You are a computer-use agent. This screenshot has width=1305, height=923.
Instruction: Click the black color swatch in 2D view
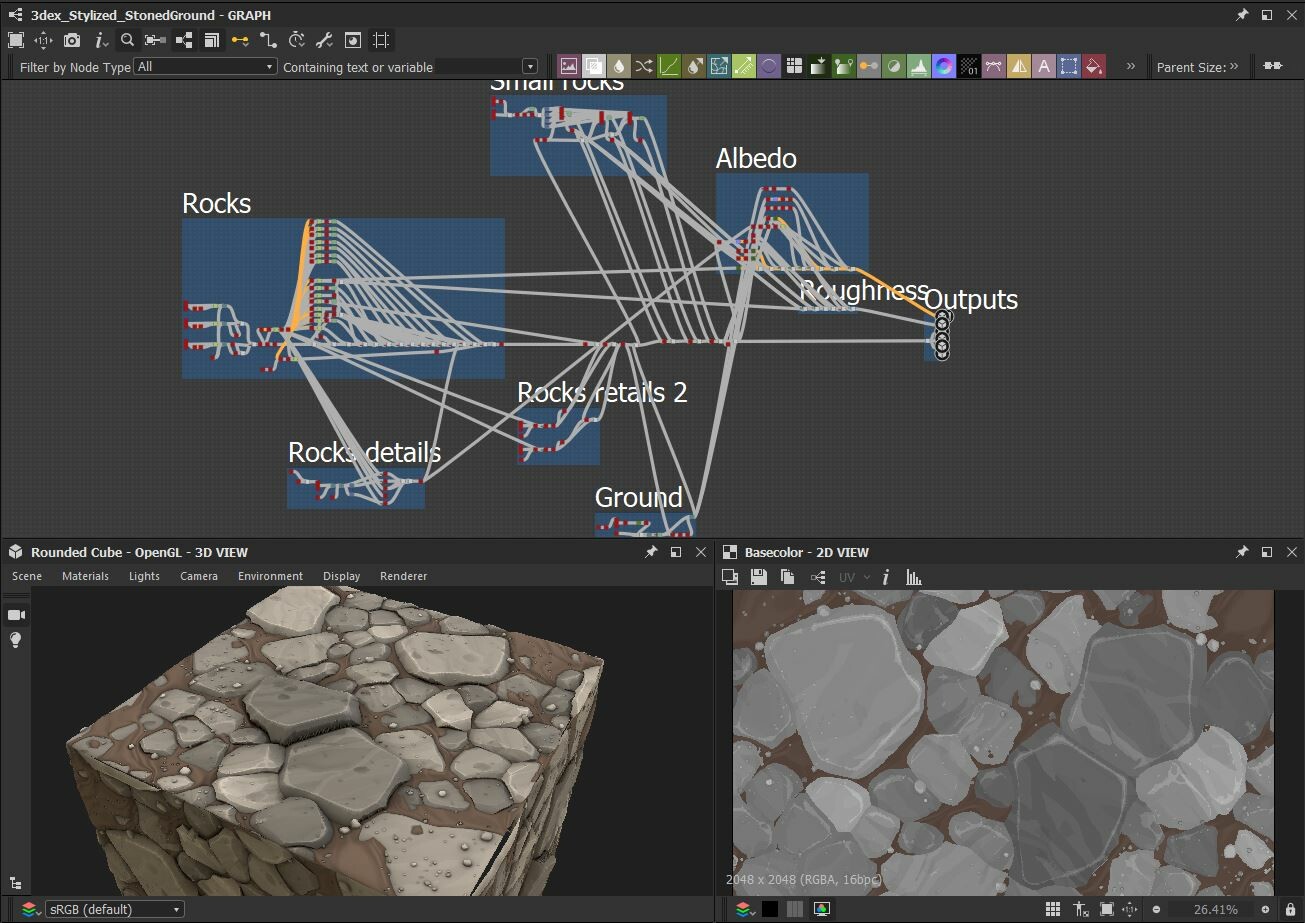pyautogui.click(x=769, y=909)
